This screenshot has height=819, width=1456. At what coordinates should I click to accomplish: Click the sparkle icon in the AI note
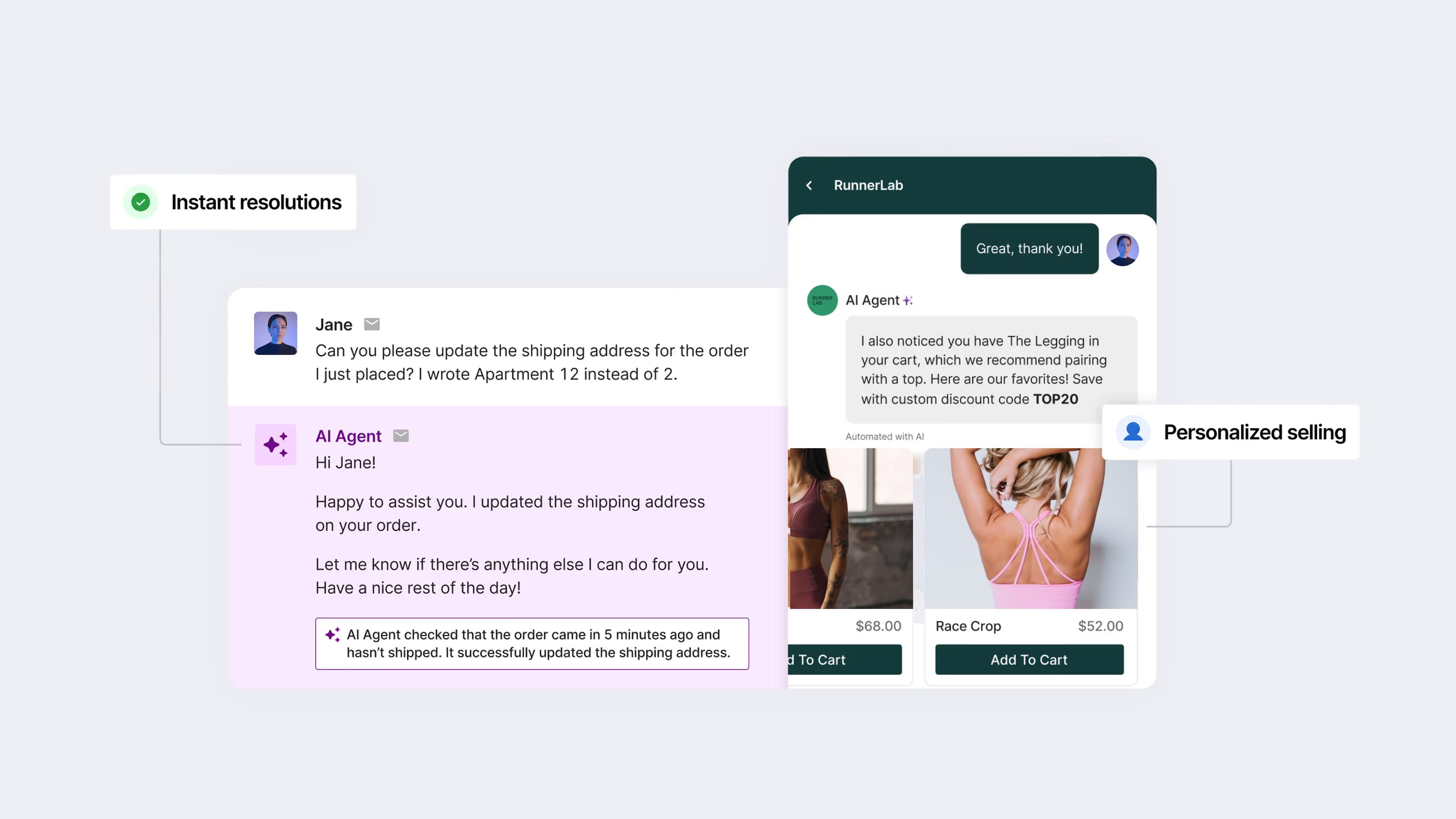pos(333,635)
